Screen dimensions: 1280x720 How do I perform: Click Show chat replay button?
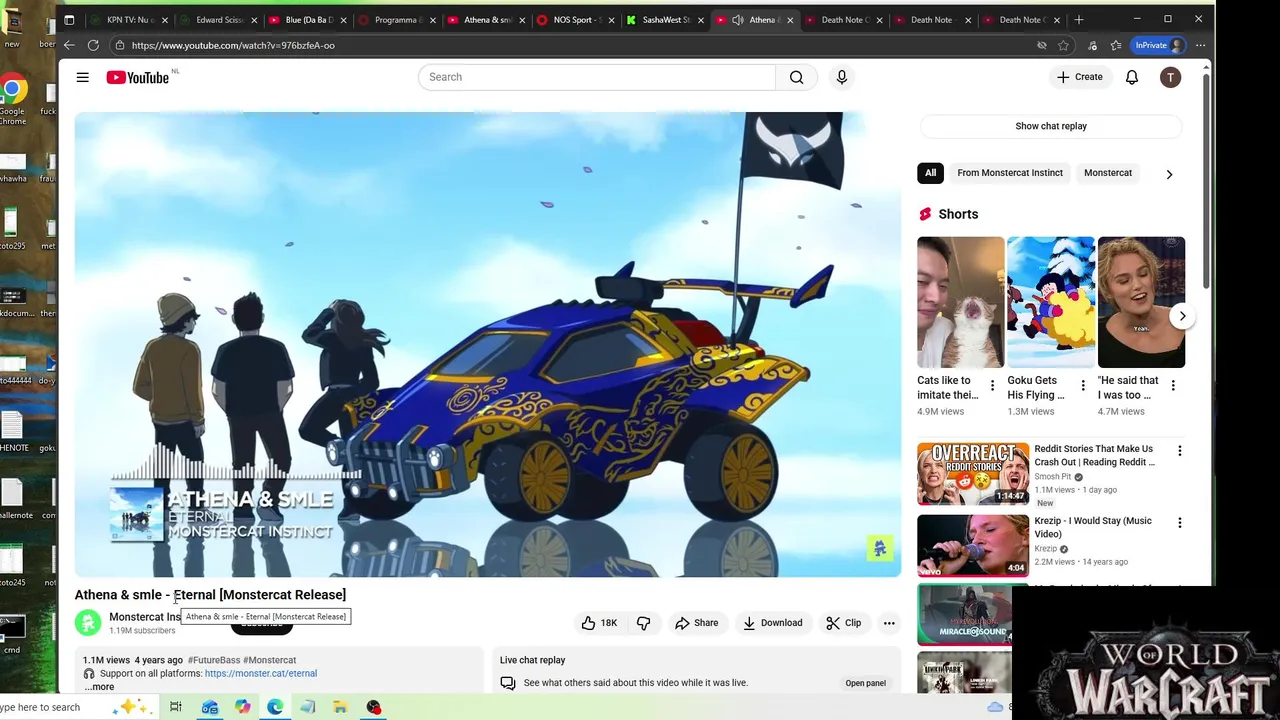click(1051, 126)
